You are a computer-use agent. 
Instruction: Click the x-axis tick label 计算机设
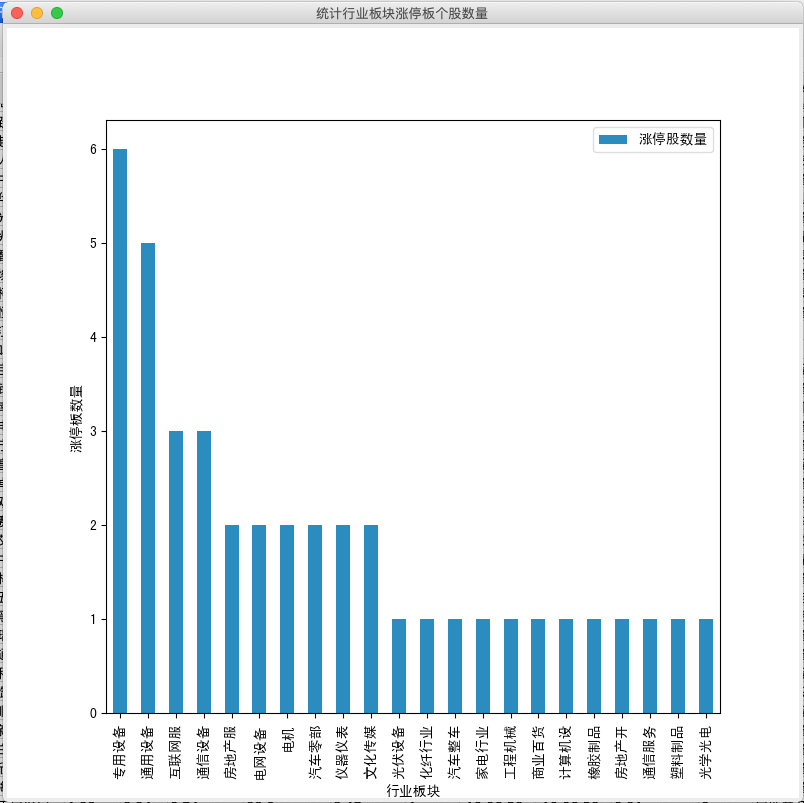point(566,752)
